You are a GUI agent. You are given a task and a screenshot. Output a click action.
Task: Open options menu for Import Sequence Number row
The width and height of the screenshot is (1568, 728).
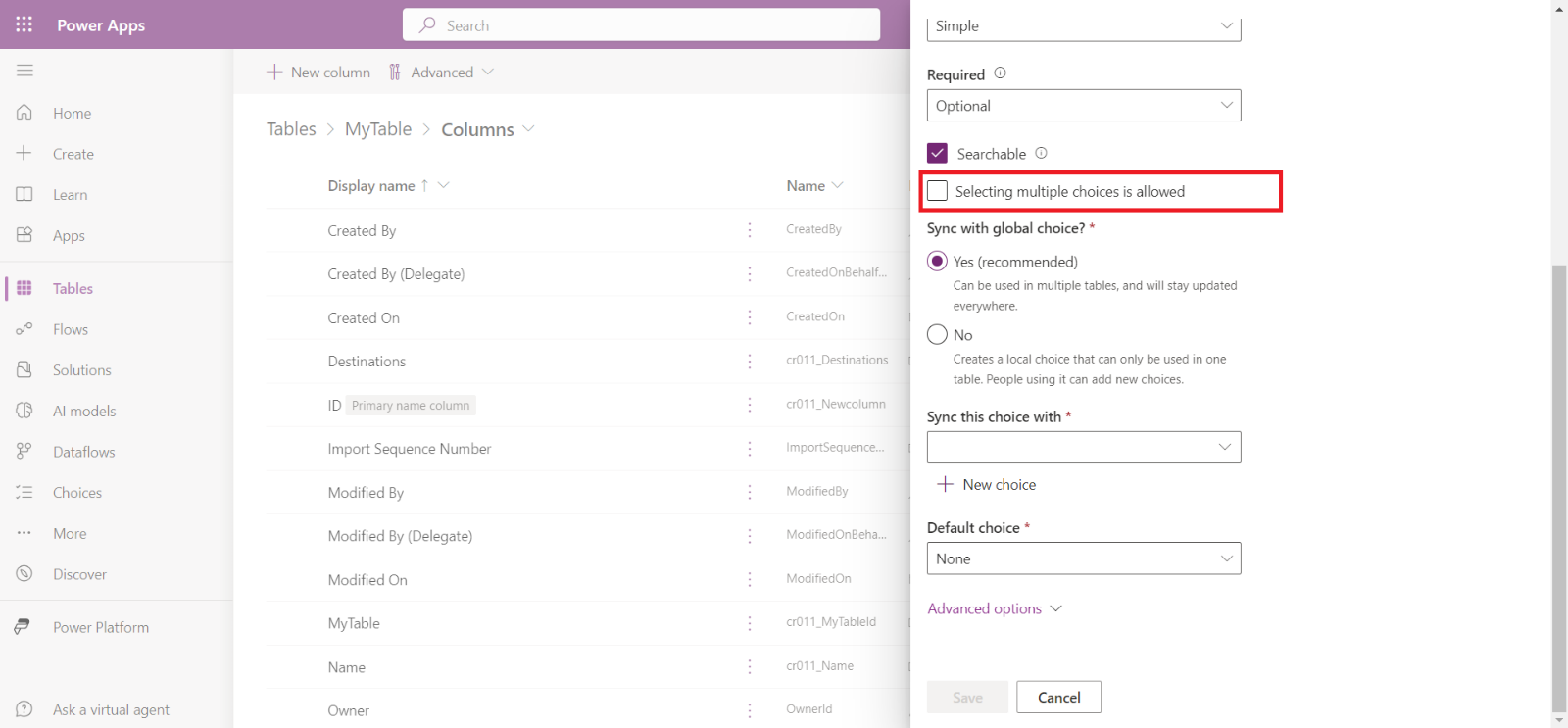[x=750, y=449]
